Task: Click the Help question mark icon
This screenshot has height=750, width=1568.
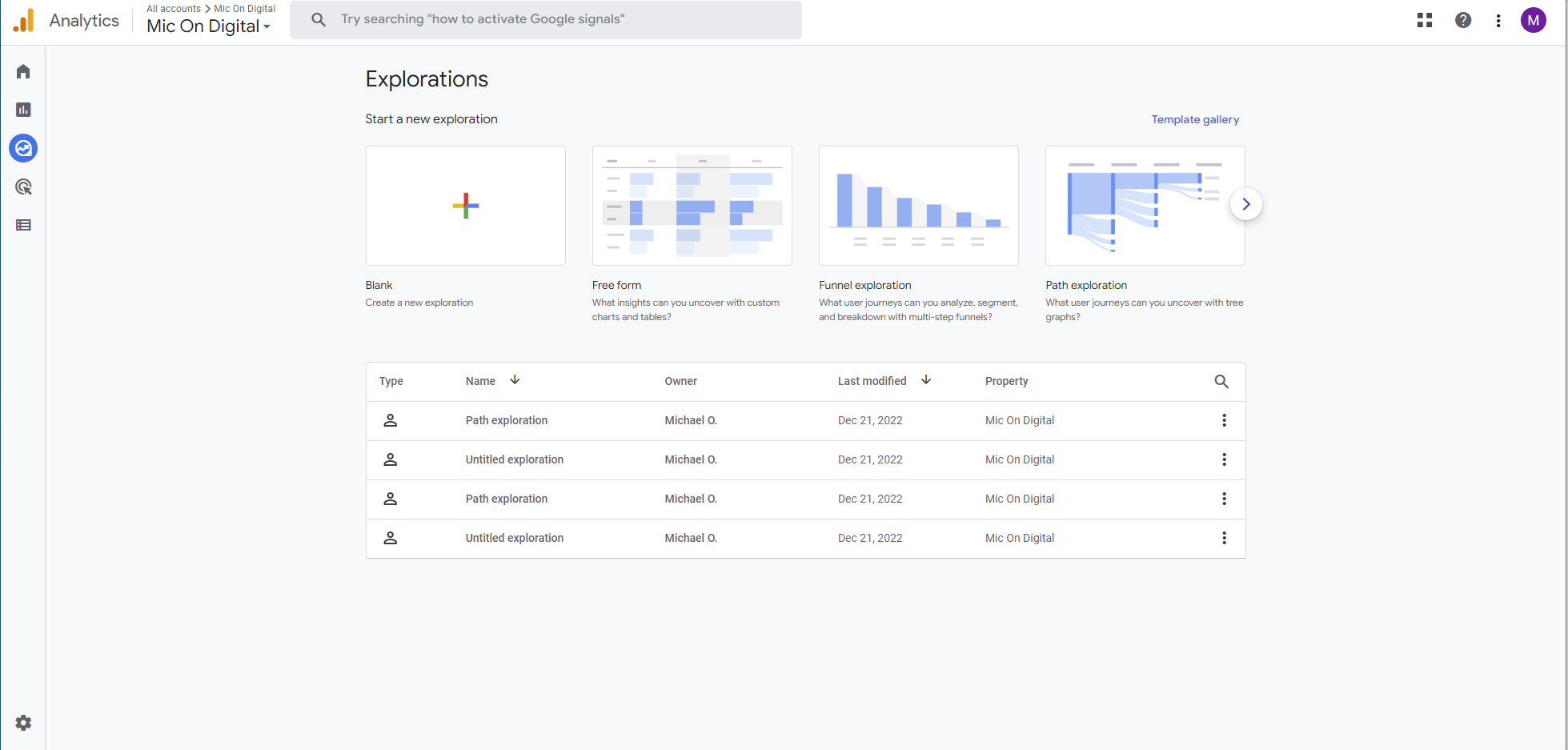Action: tap(1462, 20)
